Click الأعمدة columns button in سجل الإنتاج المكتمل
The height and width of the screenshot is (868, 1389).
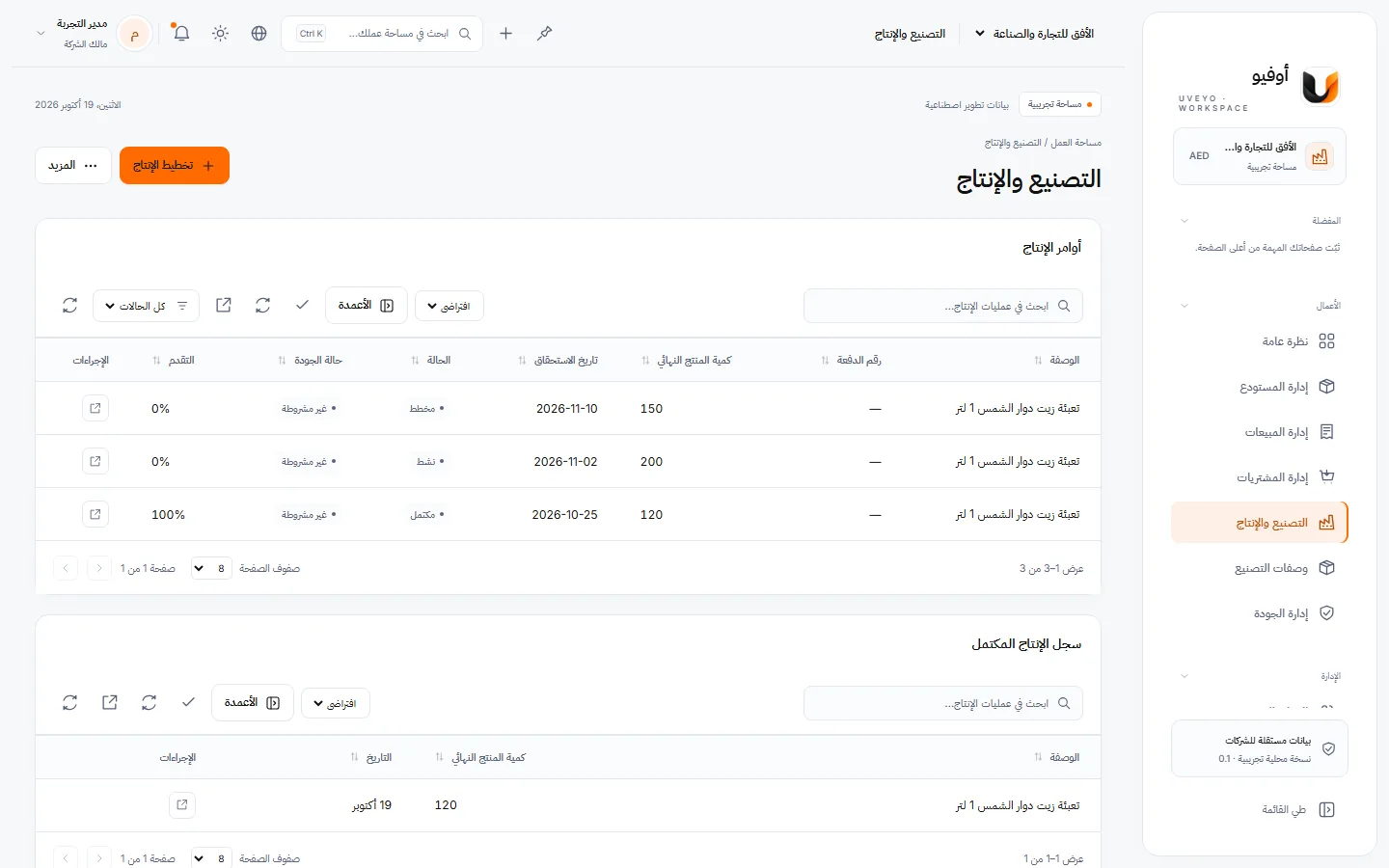pyautogui.click(x=253, y=703)
